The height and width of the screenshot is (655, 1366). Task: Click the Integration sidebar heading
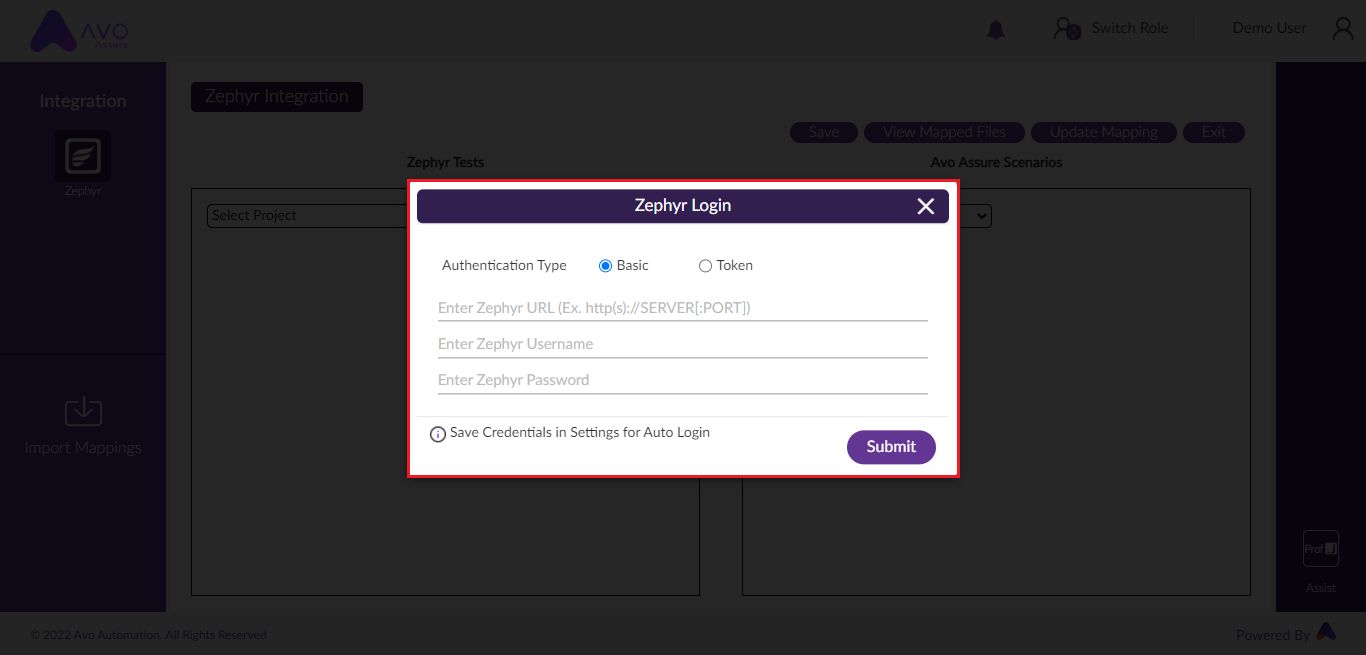[x=83, y=101]
